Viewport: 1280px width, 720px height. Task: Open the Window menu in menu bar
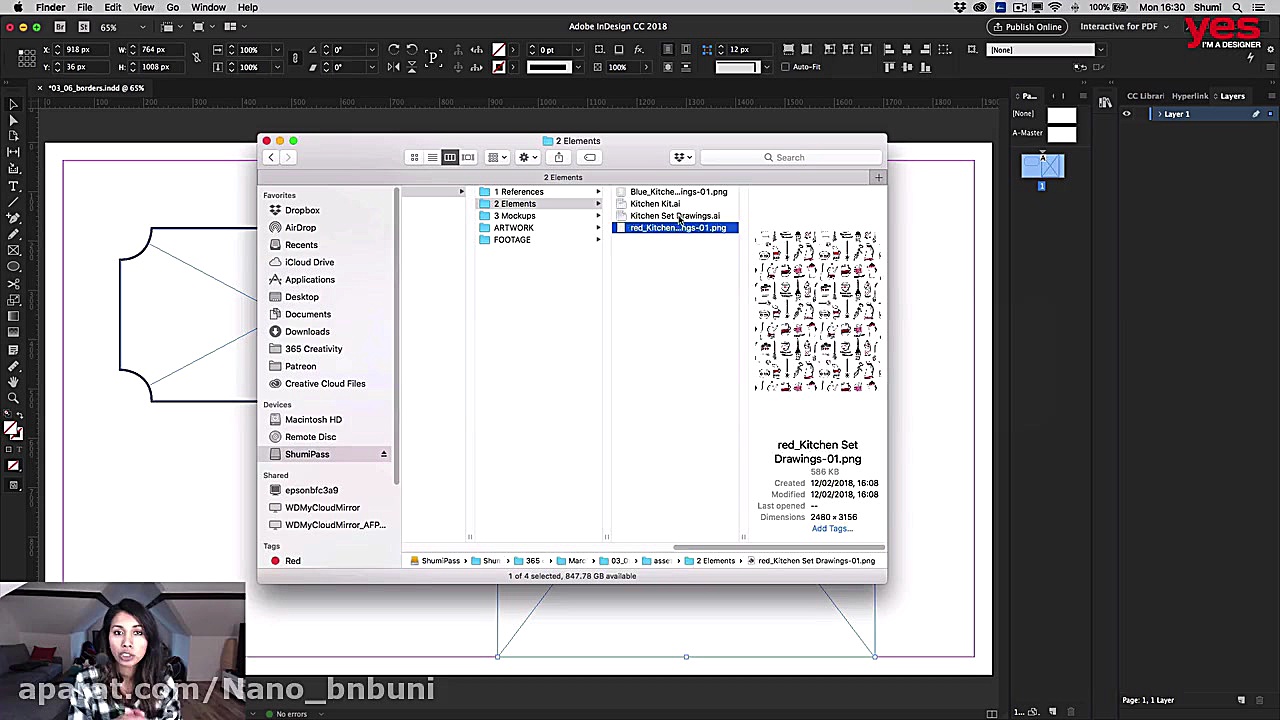point(208,7)
